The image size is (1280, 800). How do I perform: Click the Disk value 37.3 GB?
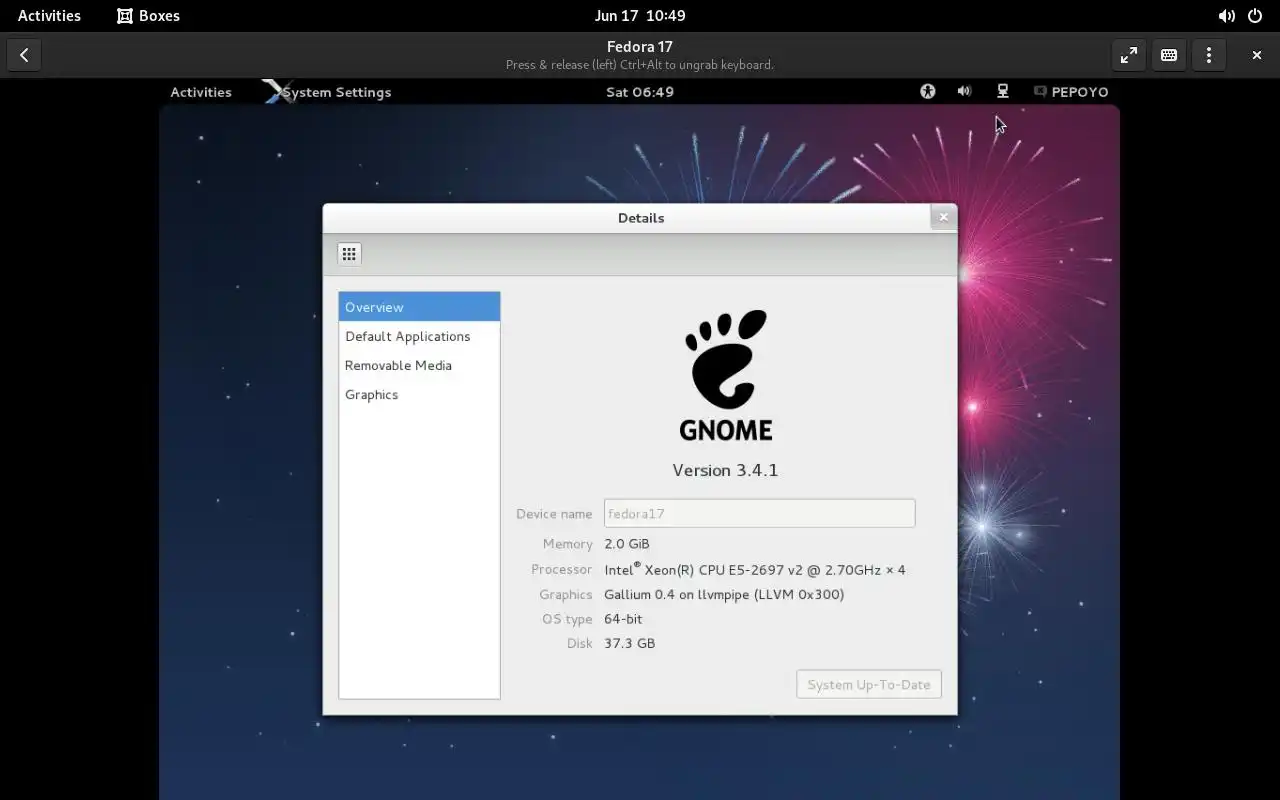[x=630, y=643]
